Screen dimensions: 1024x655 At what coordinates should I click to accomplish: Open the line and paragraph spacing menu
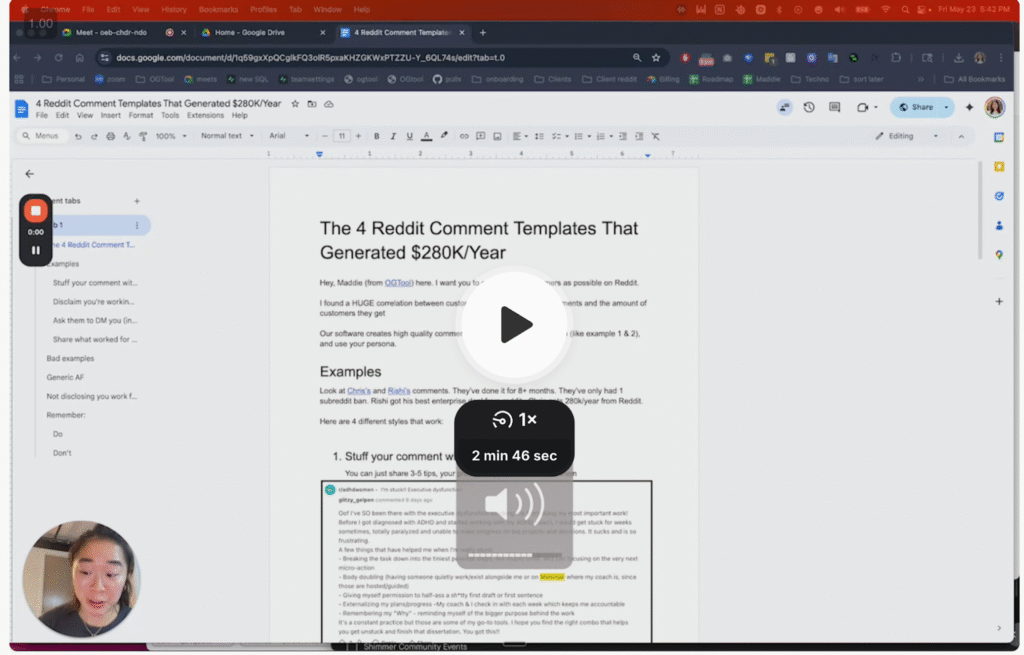point(539,136)
